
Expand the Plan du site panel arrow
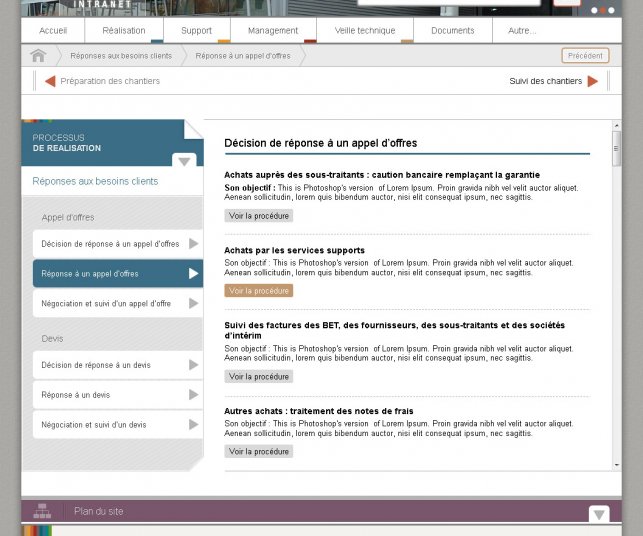coord(599,514)
